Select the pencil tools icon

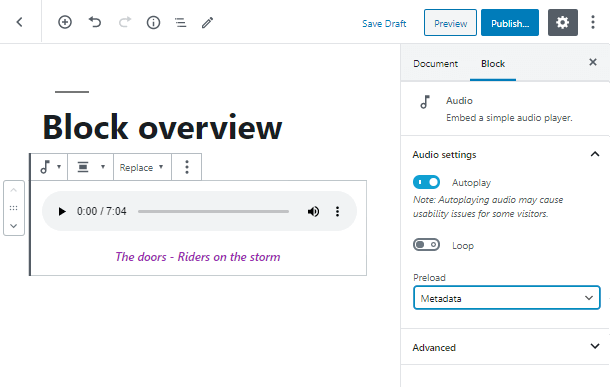pyautogui.click(x=207, y=23)
